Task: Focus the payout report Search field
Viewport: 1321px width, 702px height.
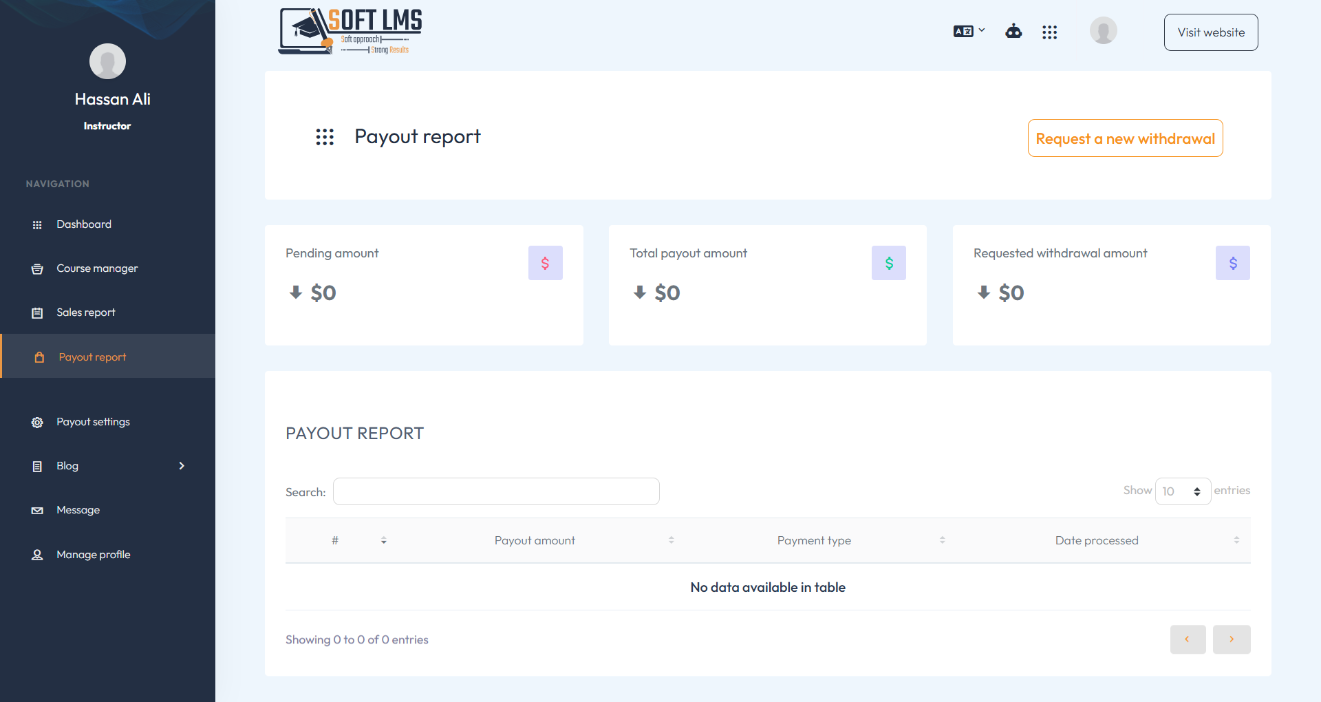Action: (496, 491)
